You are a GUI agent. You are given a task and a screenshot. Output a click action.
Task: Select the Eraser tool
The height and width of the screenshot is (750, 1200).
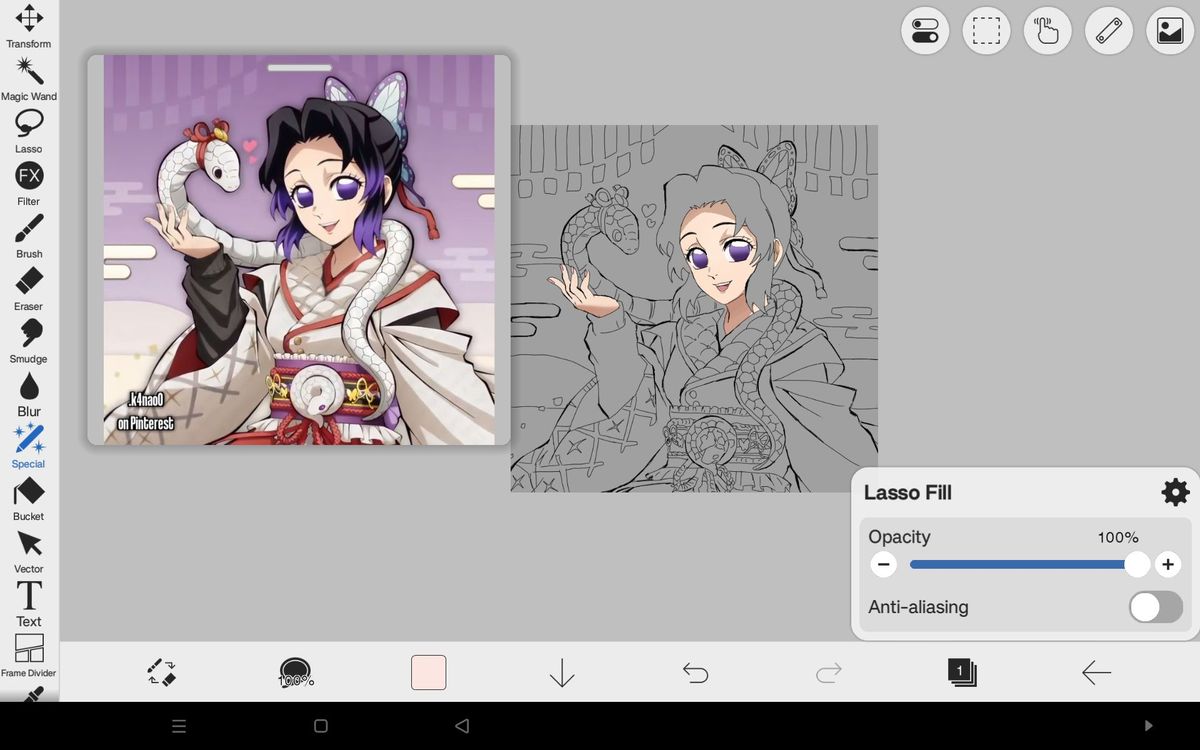point(29,289)
